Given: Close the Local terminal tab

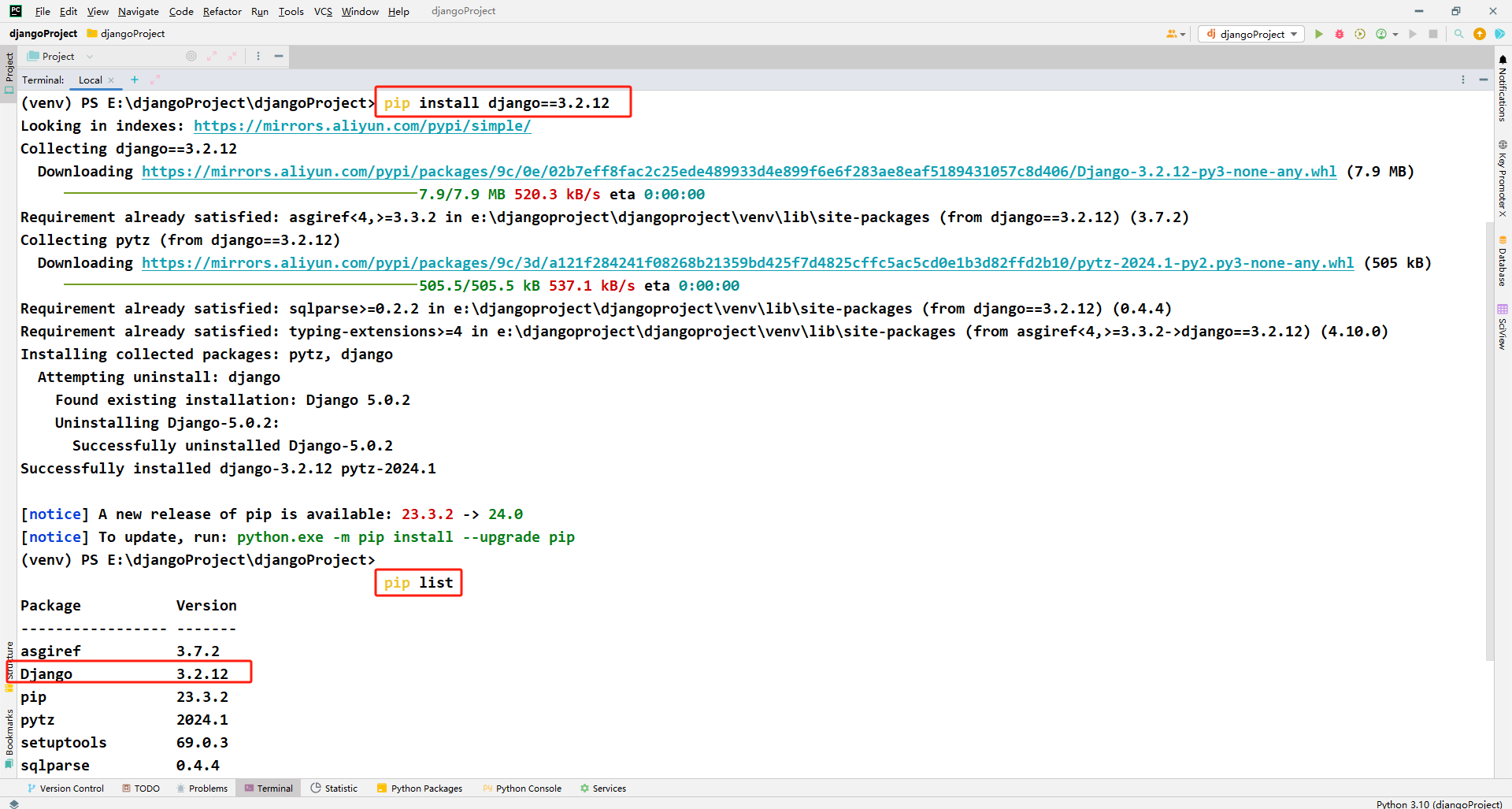Looking at the screenshot, I should 111,80.
